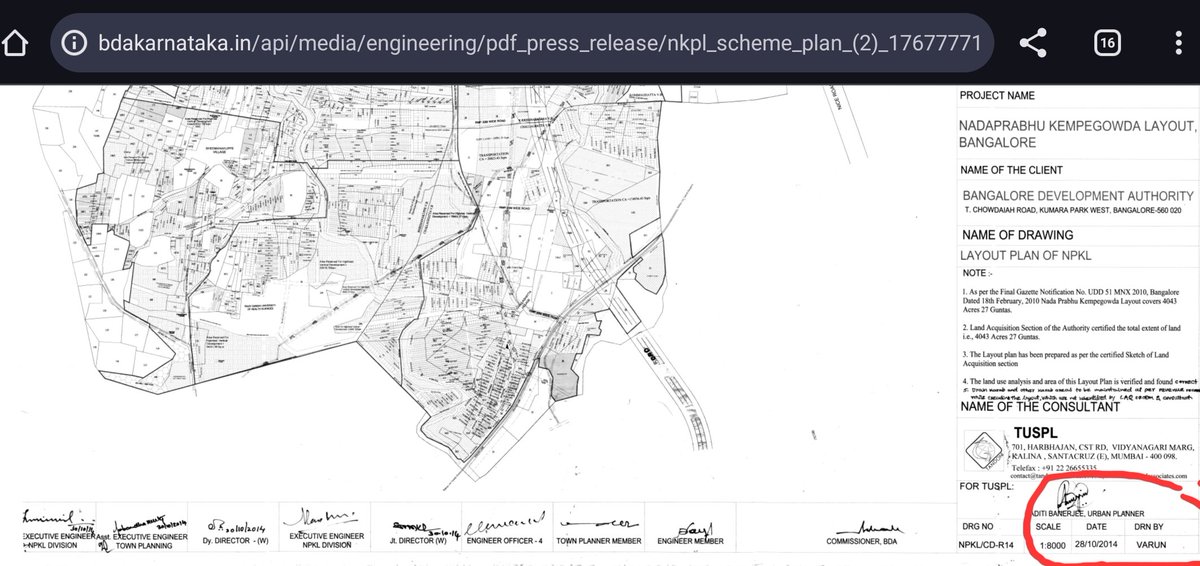Click 'ENGINEER MEMBER' signature label

tap(689, 539)
